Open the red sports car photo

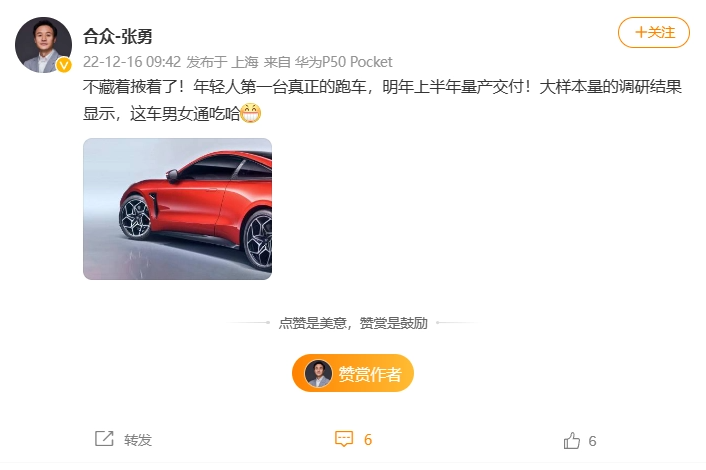(x=177, y=209)
